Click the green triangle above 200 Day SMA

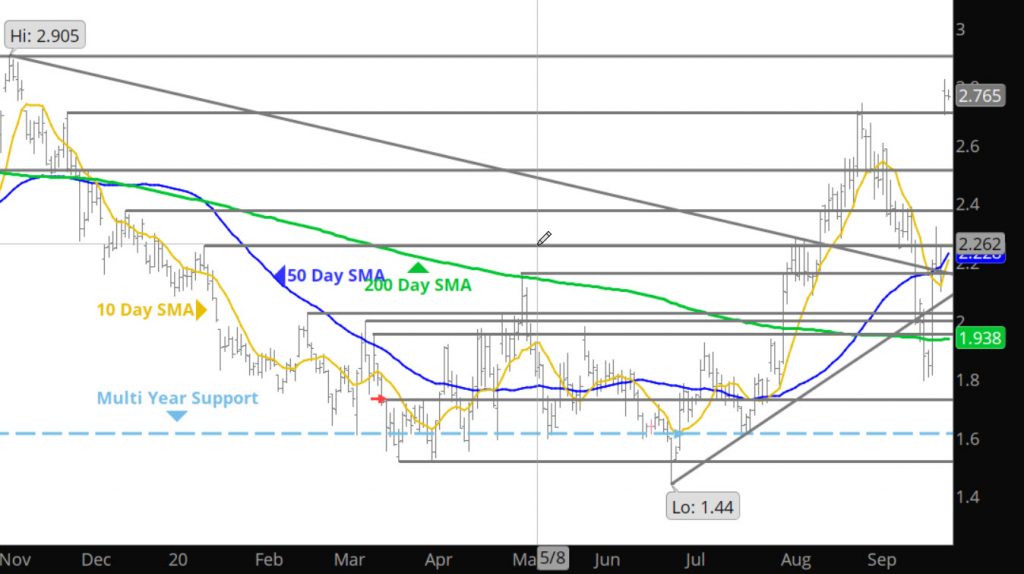tap(418, 267)
